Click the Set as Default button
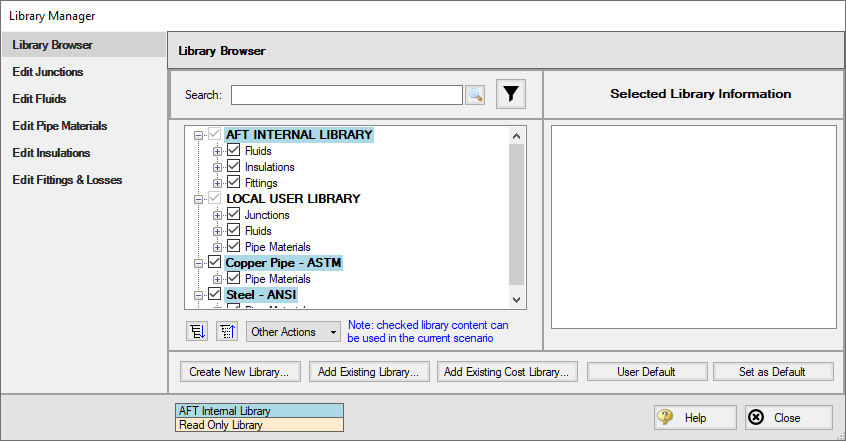The height and width of the screenshot is (441, 846). pyautogui.click(x=773, y=372)
